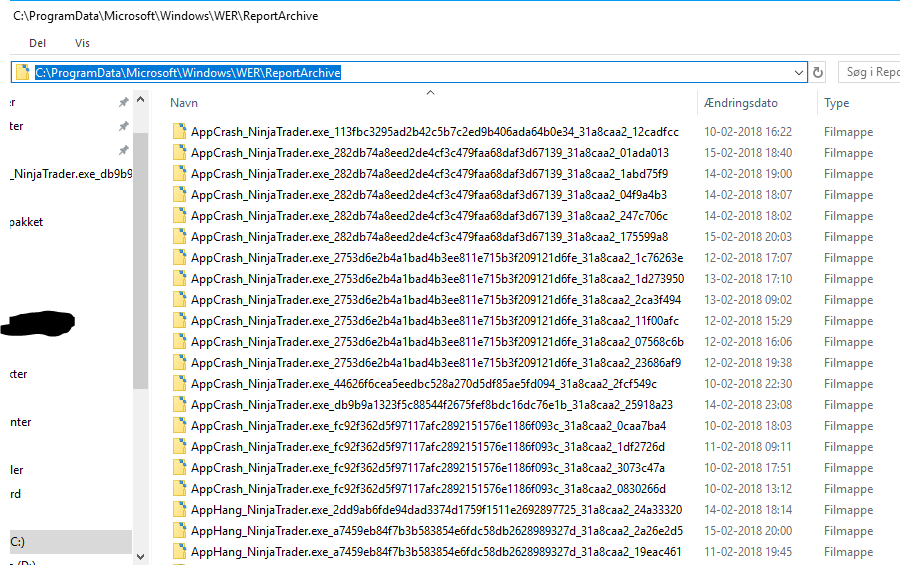Click the date 10-02-2018 22:30
The image size is (900, 584).
(748, 384)
